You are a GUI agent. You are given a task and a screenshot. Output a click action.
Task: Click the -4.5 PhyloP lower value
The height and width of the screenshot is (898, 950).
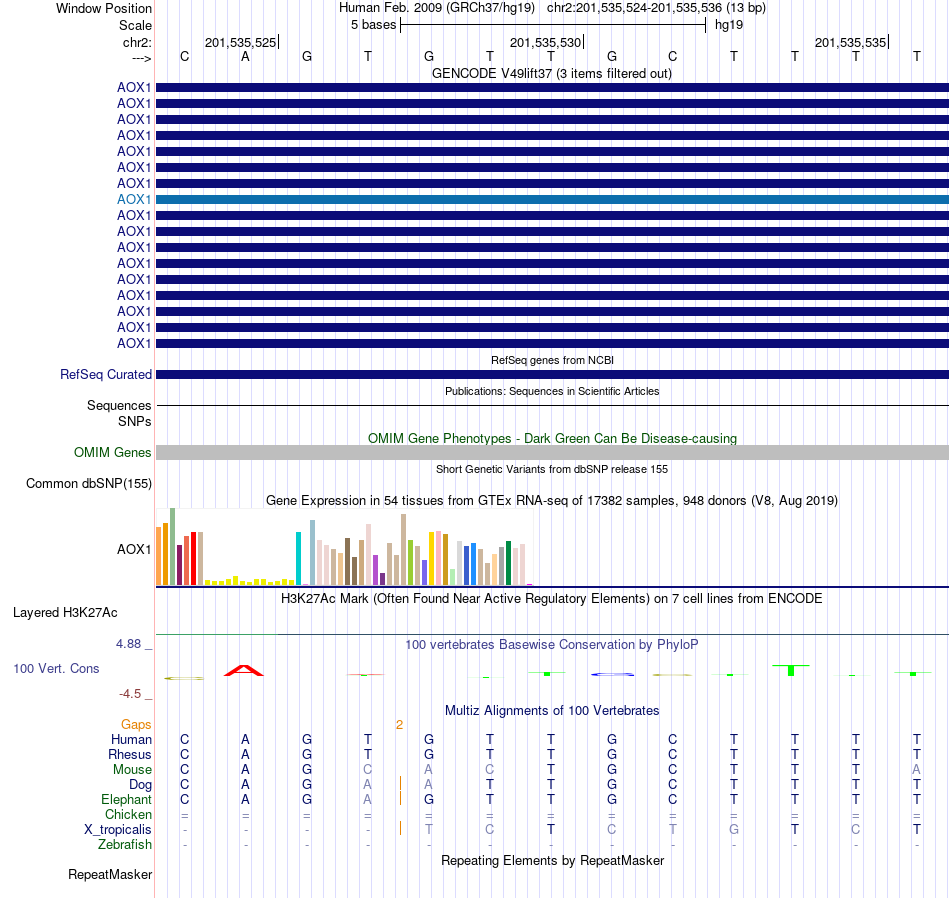pyautogui.click(x=130, y=694)
